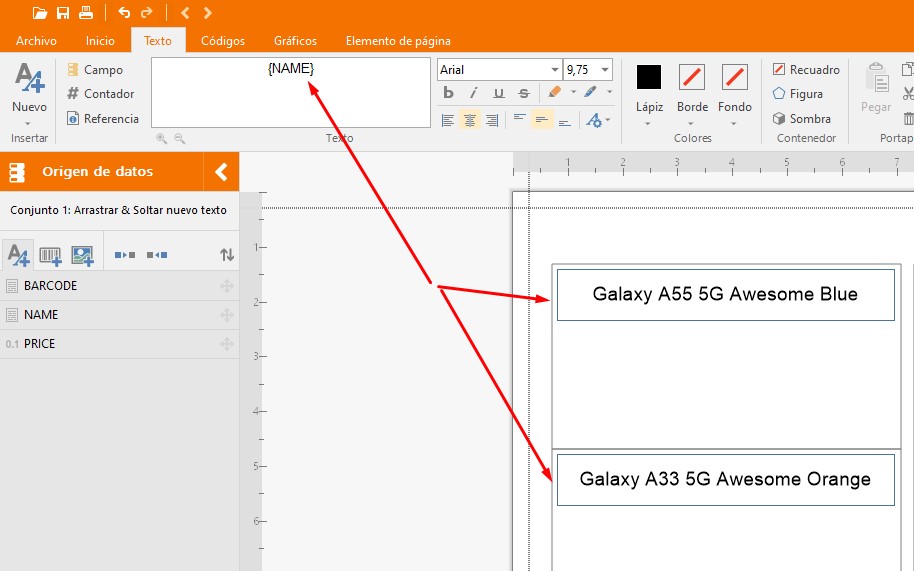Viewport: 914px width, 571px height.
Task: Add new image from data source panel
Action: (82, 255)
